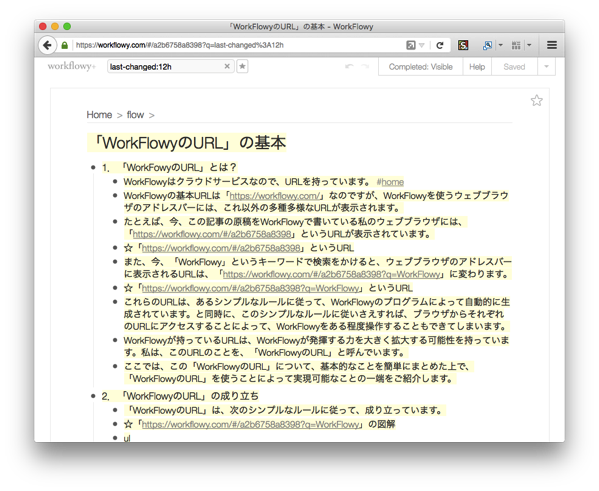The height and width of the screenshot is (491, 599).
Task: Click the blue extension toolbar icon
Action: [x=487, y=45]
